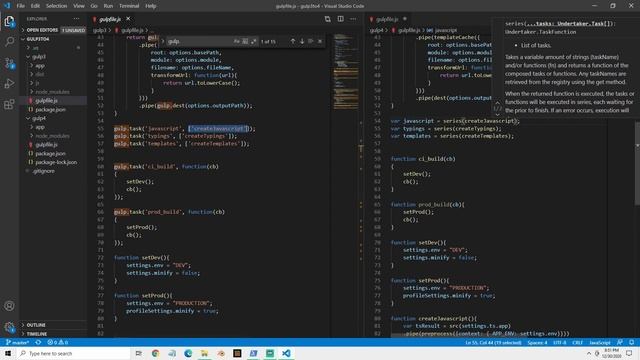Collapse the gulp4 folder
The width and height of the screenshot is (640, 360).
point(53,118)
